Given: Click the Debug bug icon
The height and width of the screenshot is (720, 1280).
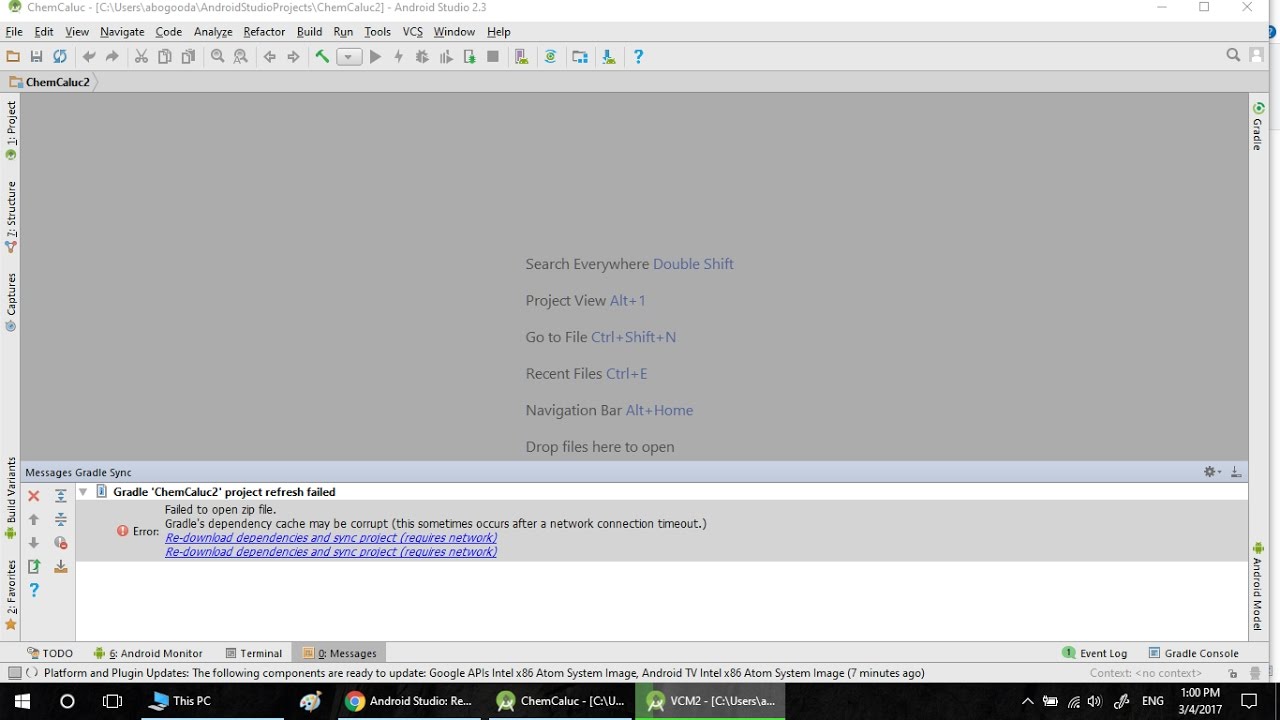Looking at the screenshot, I should (x=422, y=57).
